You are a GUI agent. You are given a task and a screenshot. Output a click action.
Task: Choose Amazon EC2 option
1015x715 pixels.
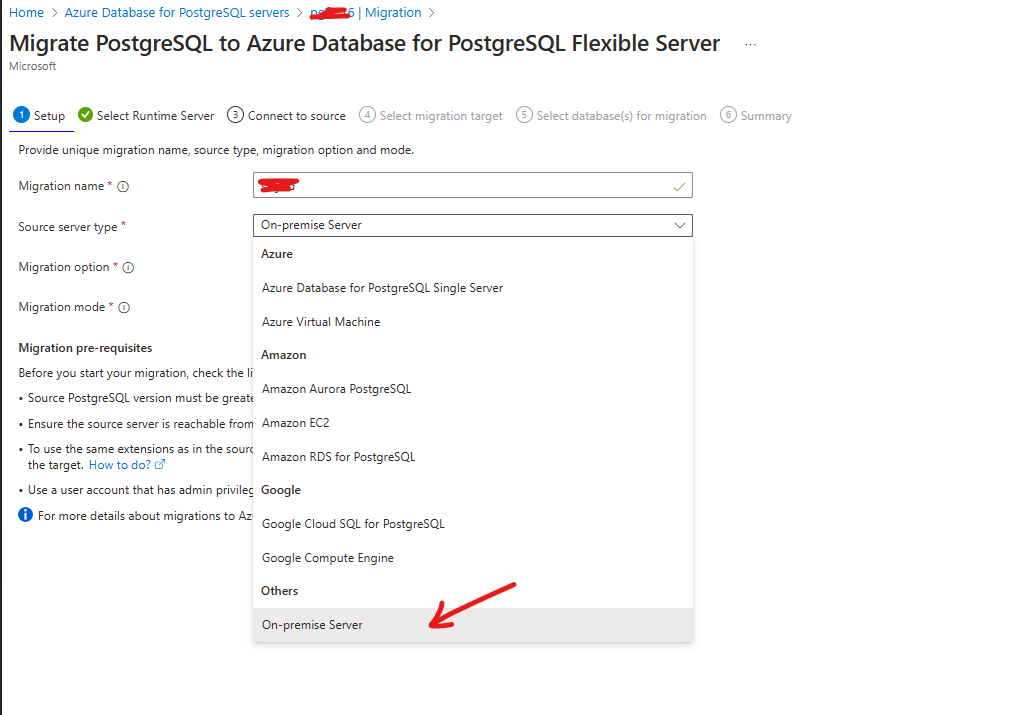tap(473, 423)
